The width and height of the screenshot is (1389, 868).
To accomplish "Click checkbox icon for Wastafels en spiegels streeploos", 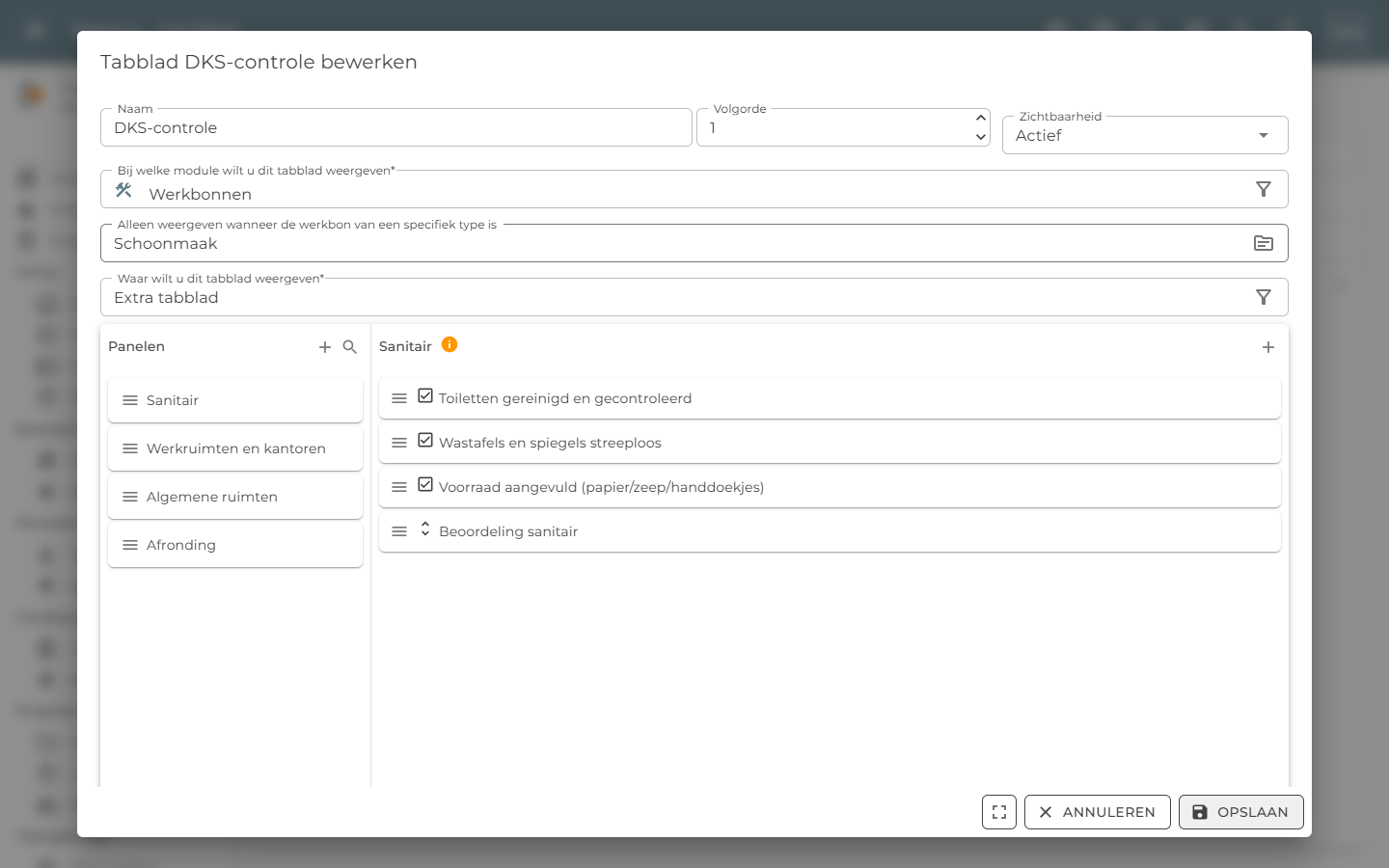I will click(x=425, y=440).
